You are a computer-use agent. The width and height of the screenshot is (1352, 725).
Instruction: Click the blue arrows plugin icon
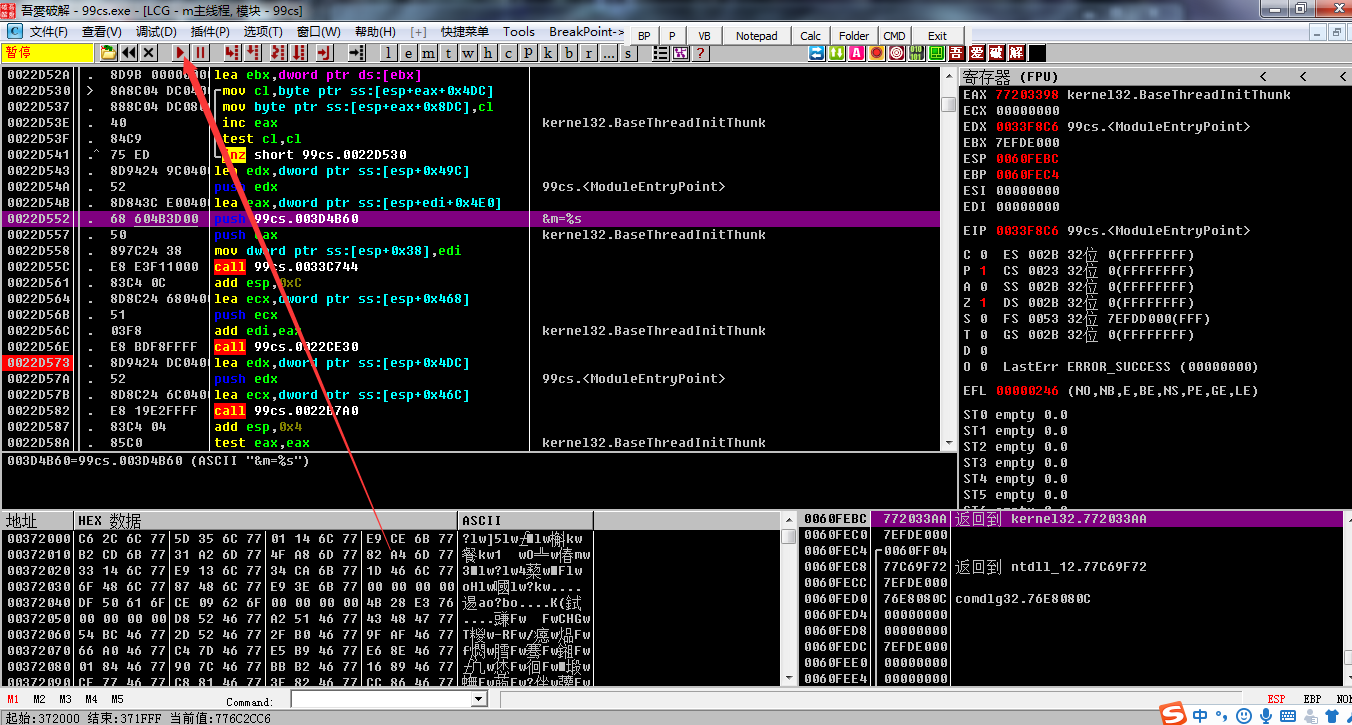point(816,53)
